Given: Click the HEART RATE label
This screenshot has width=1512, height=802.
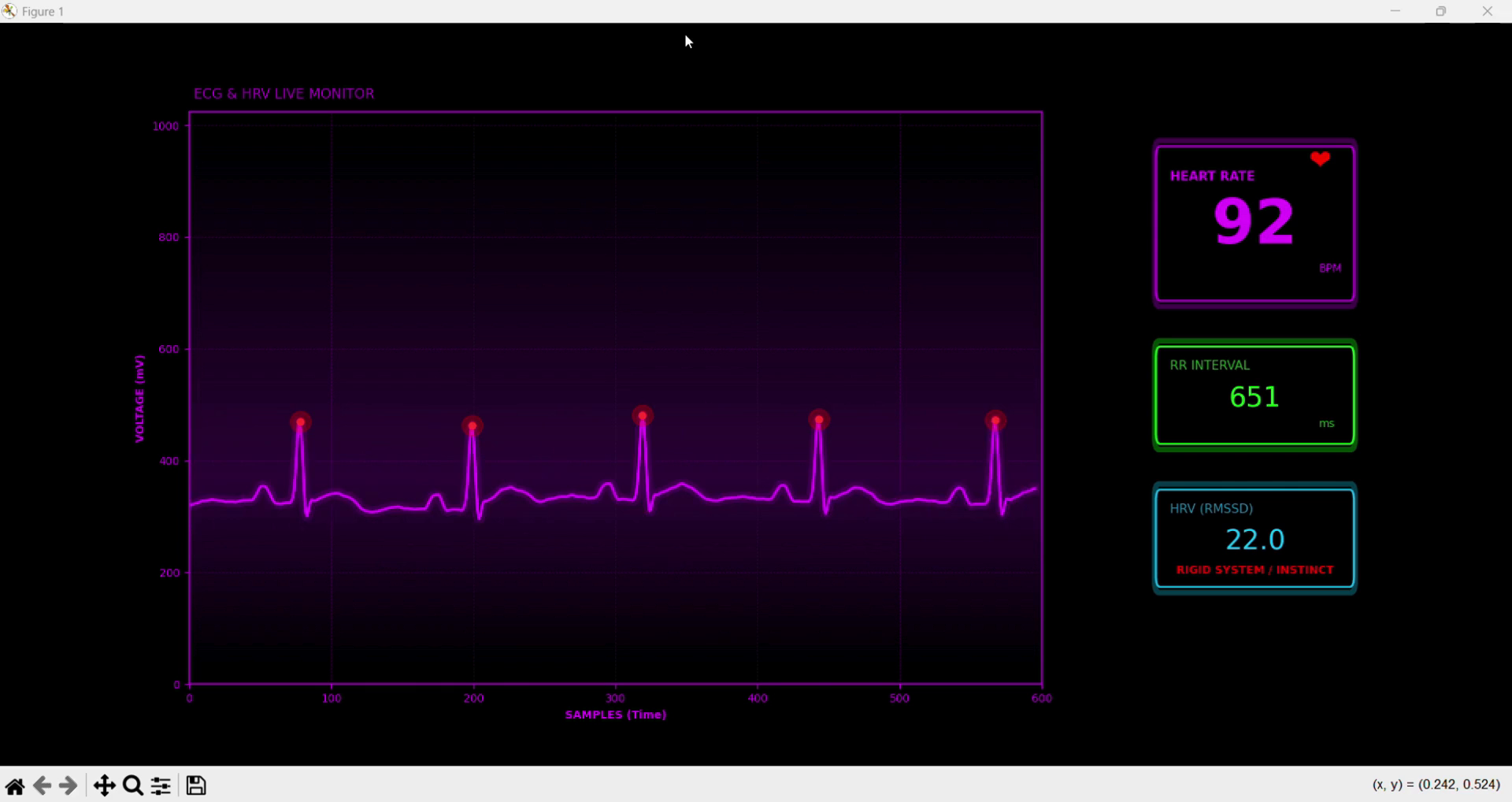Looking at the screenshot, I should tap(1212, 176).
